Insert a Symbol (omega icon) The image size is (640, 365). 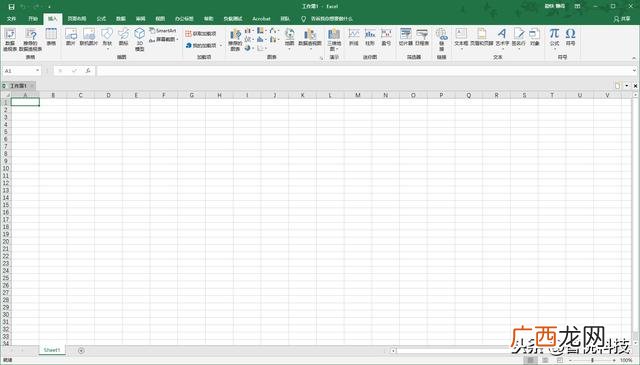[571, 37]
